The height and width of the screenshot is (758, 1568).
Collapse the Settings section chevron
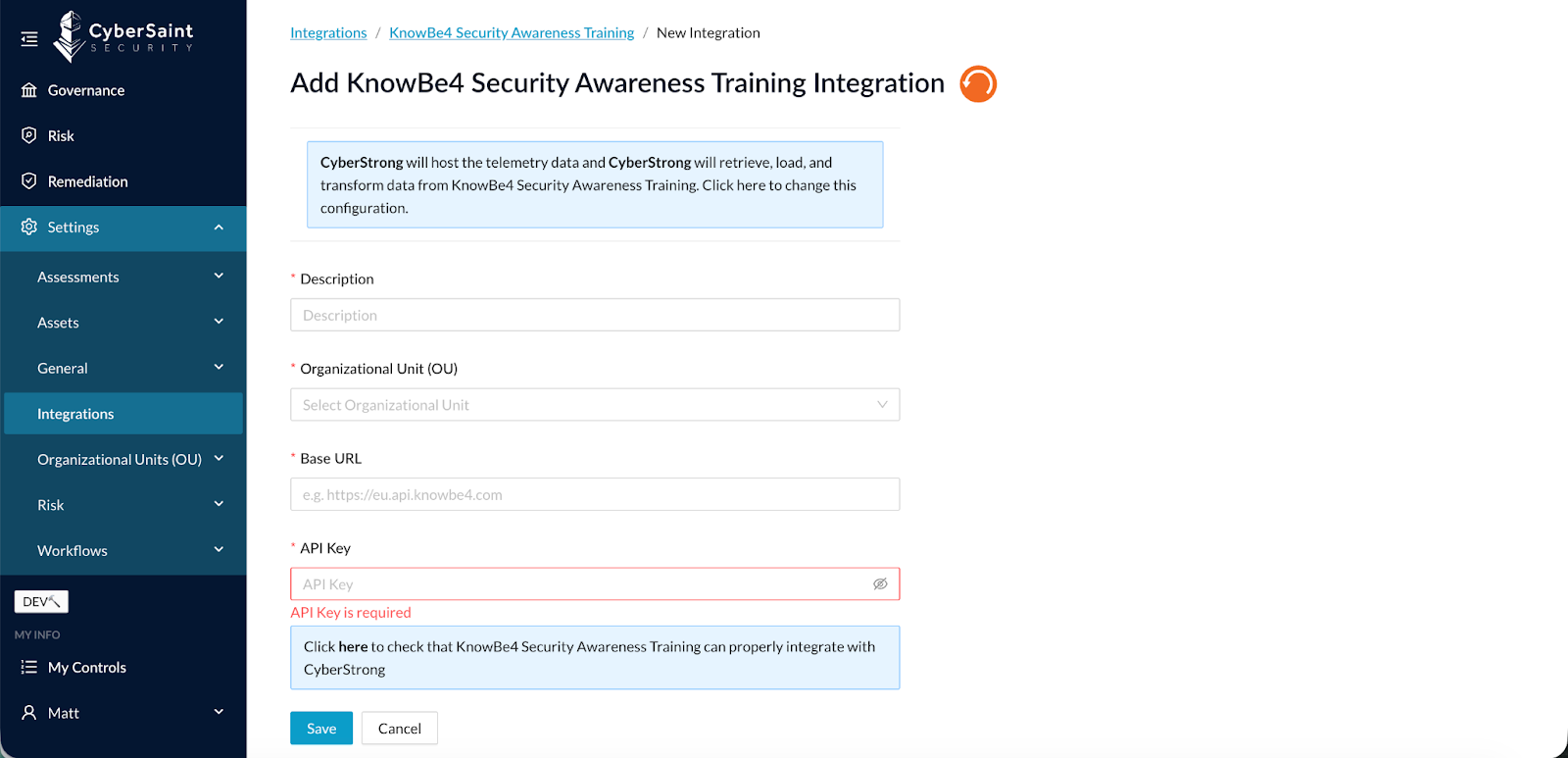pyautogui.click(x=219, y=227)
